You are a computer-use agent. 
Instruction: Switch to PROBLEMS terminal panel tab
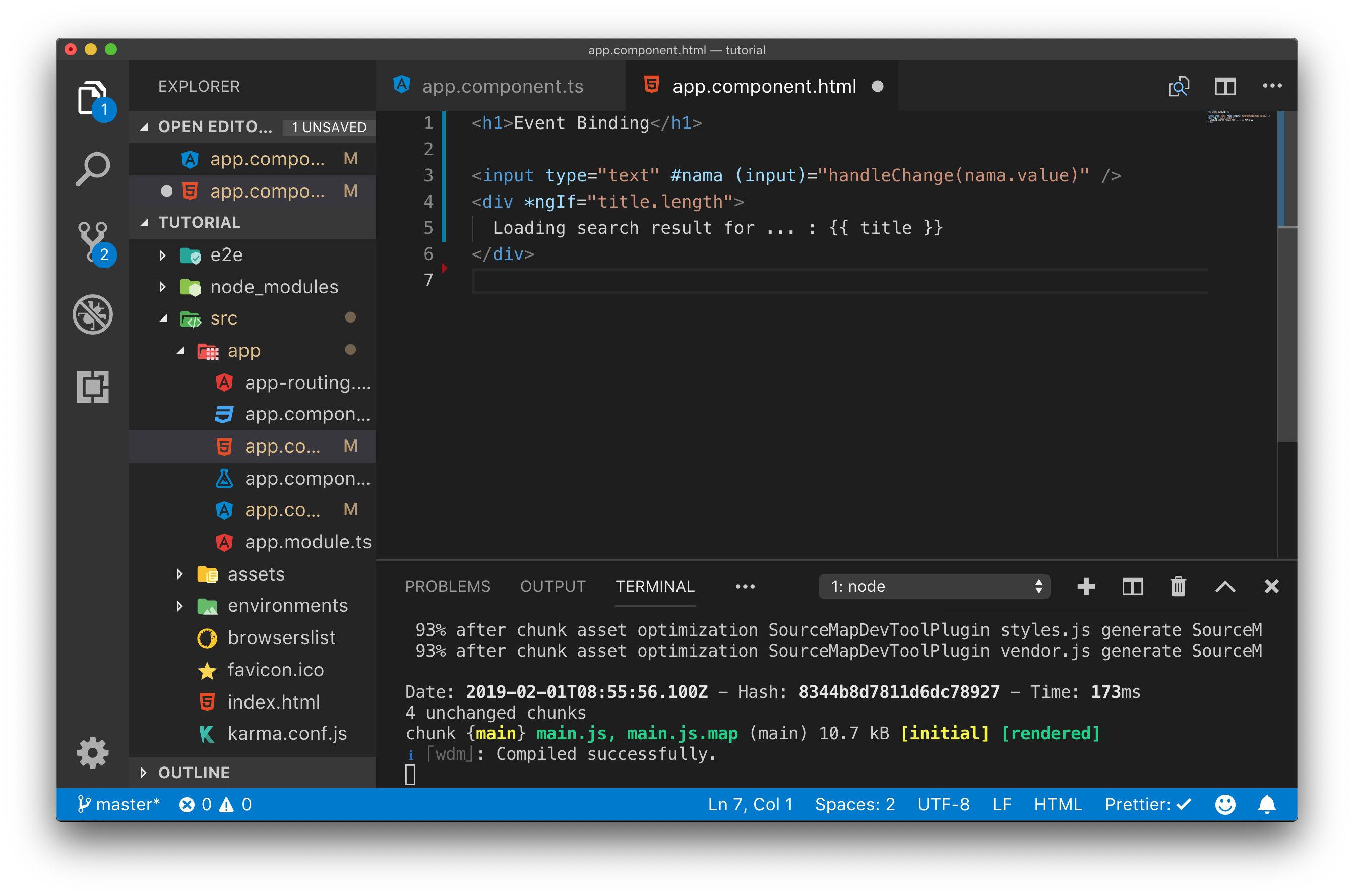[x=447, y=587]
